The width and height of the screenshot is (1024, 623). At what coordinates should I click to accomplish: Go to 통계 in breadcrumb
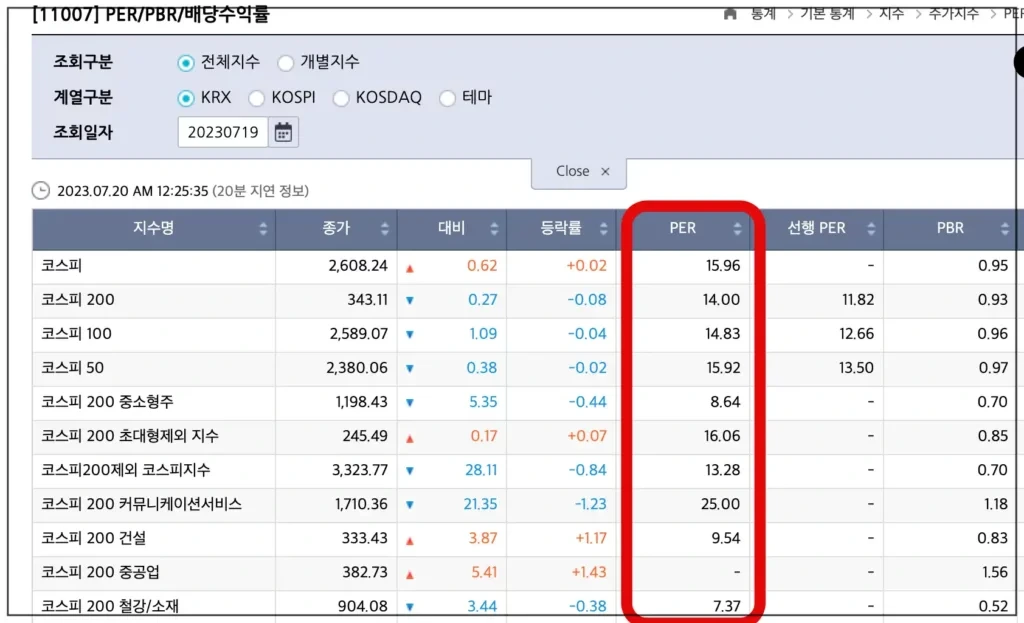tap(763, 13)
